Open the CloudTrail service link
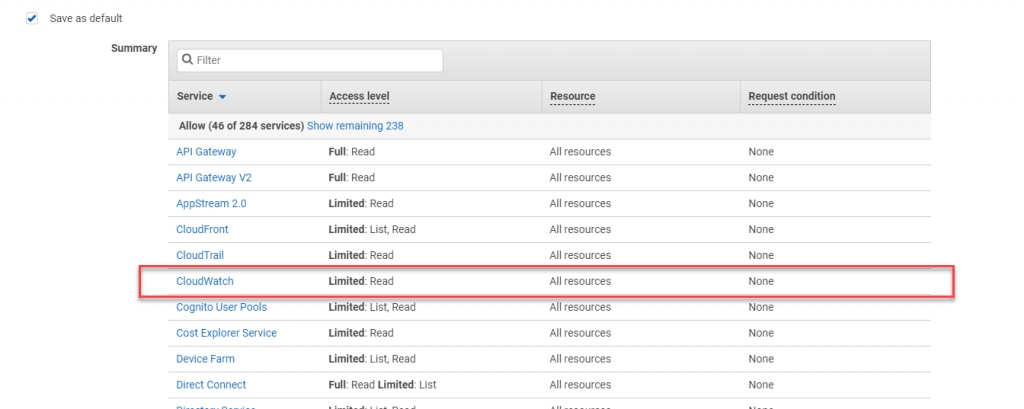This screenshot has width=1024, height=409. pyautogui.click(x=200, y=256)
